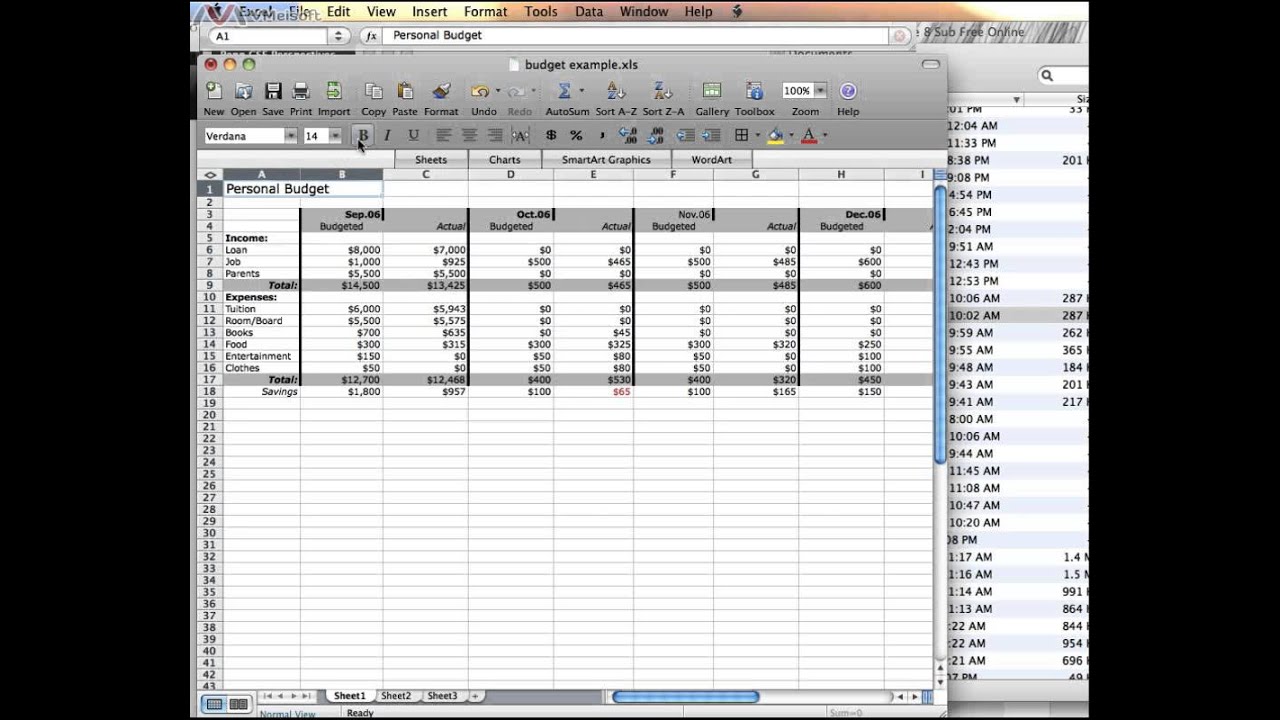Viewport: 1280px width, 720px height.
Task: Select the Format painter brush icon
Action: 441,91
